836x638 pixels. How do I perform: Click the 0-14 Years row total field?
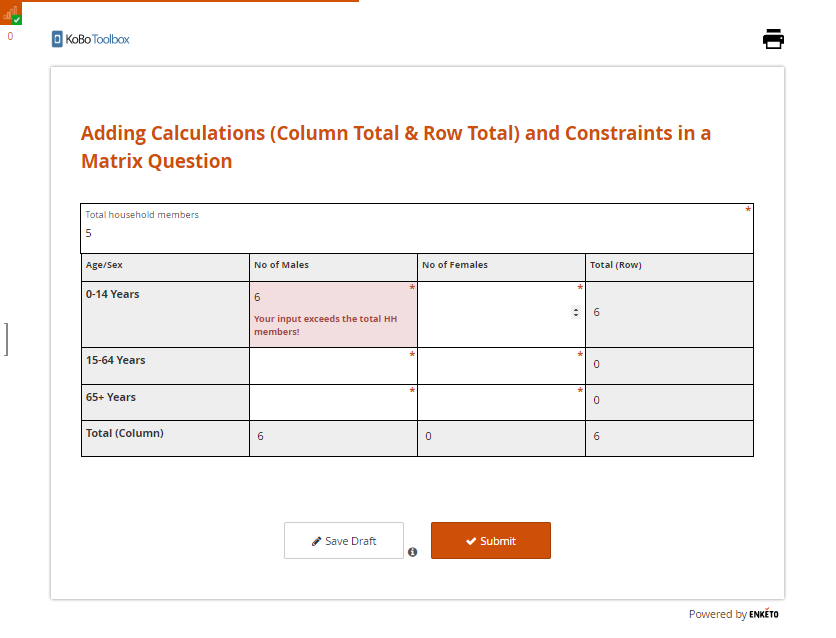click(x=668, y=312)
